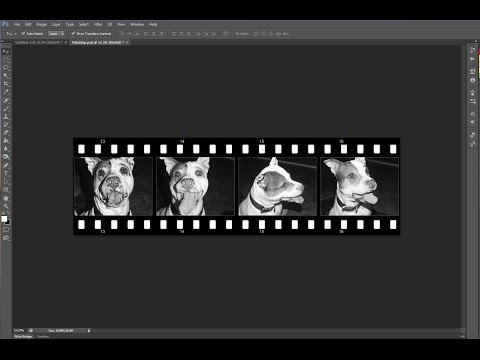
Task: Select the Pen tool
Action: (x=6, y=165)
